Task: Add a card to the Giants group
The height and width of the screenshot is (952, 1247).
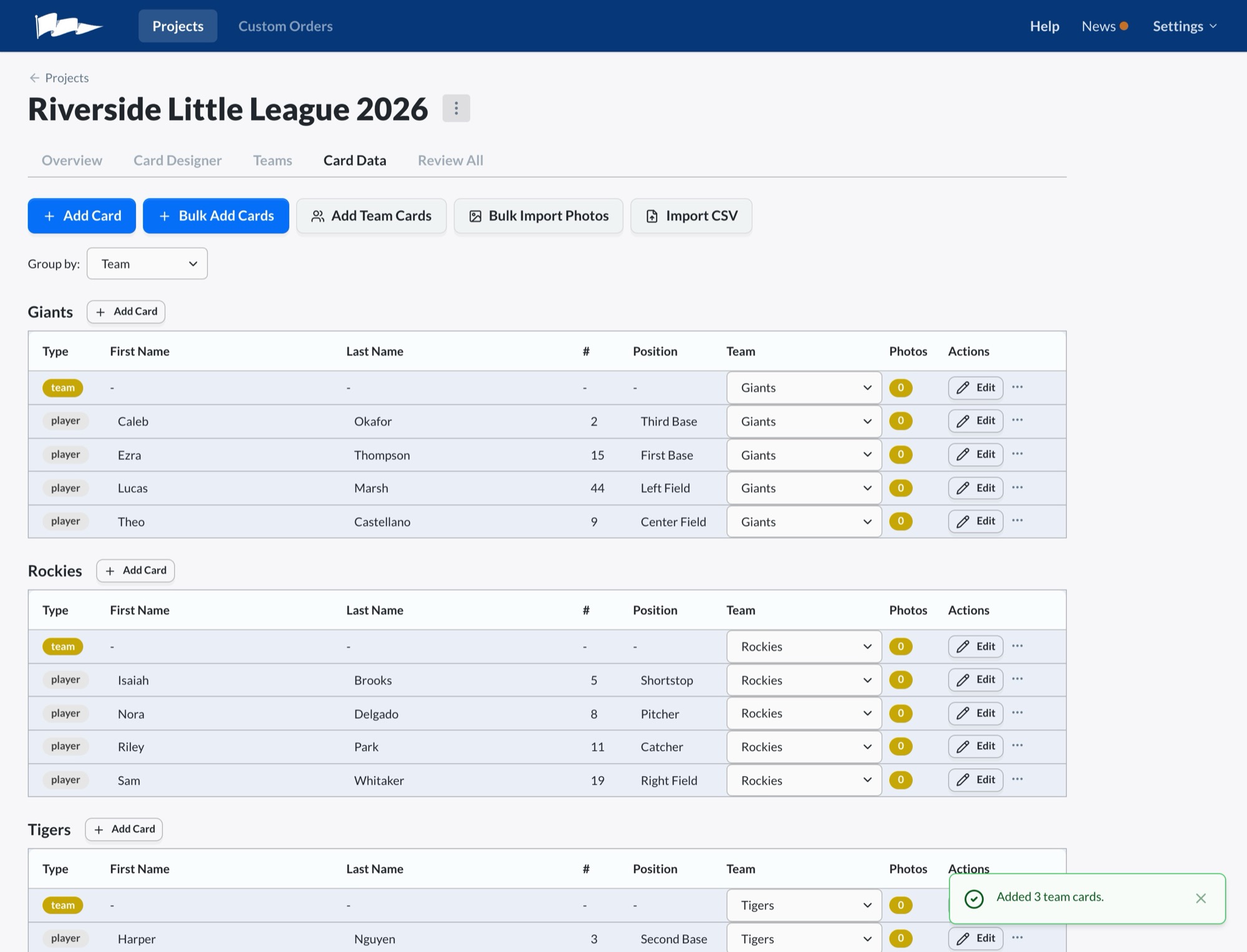Action: click(126, 312)
